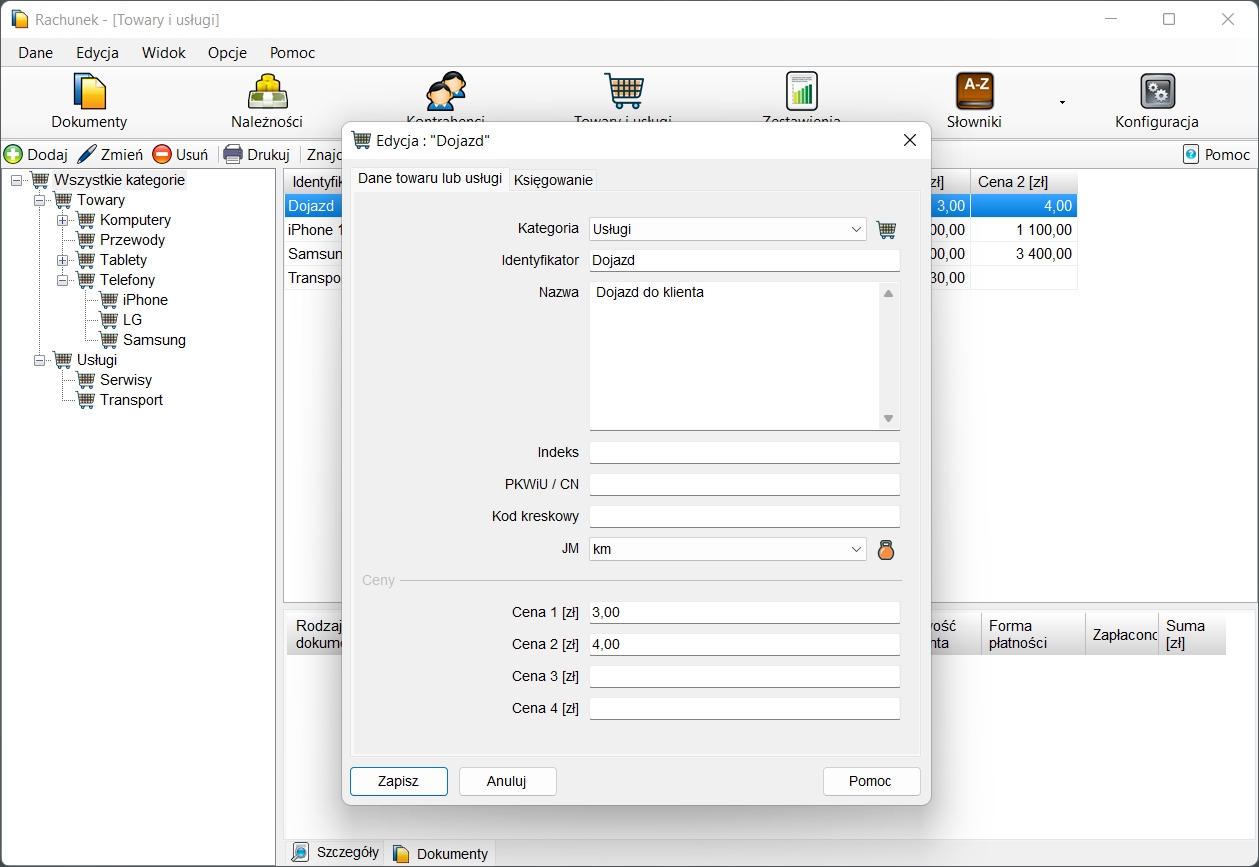The height and width of the screenshot is (867, 1259).
Task: Click into the Cena 3 input field
Action: 744,677
